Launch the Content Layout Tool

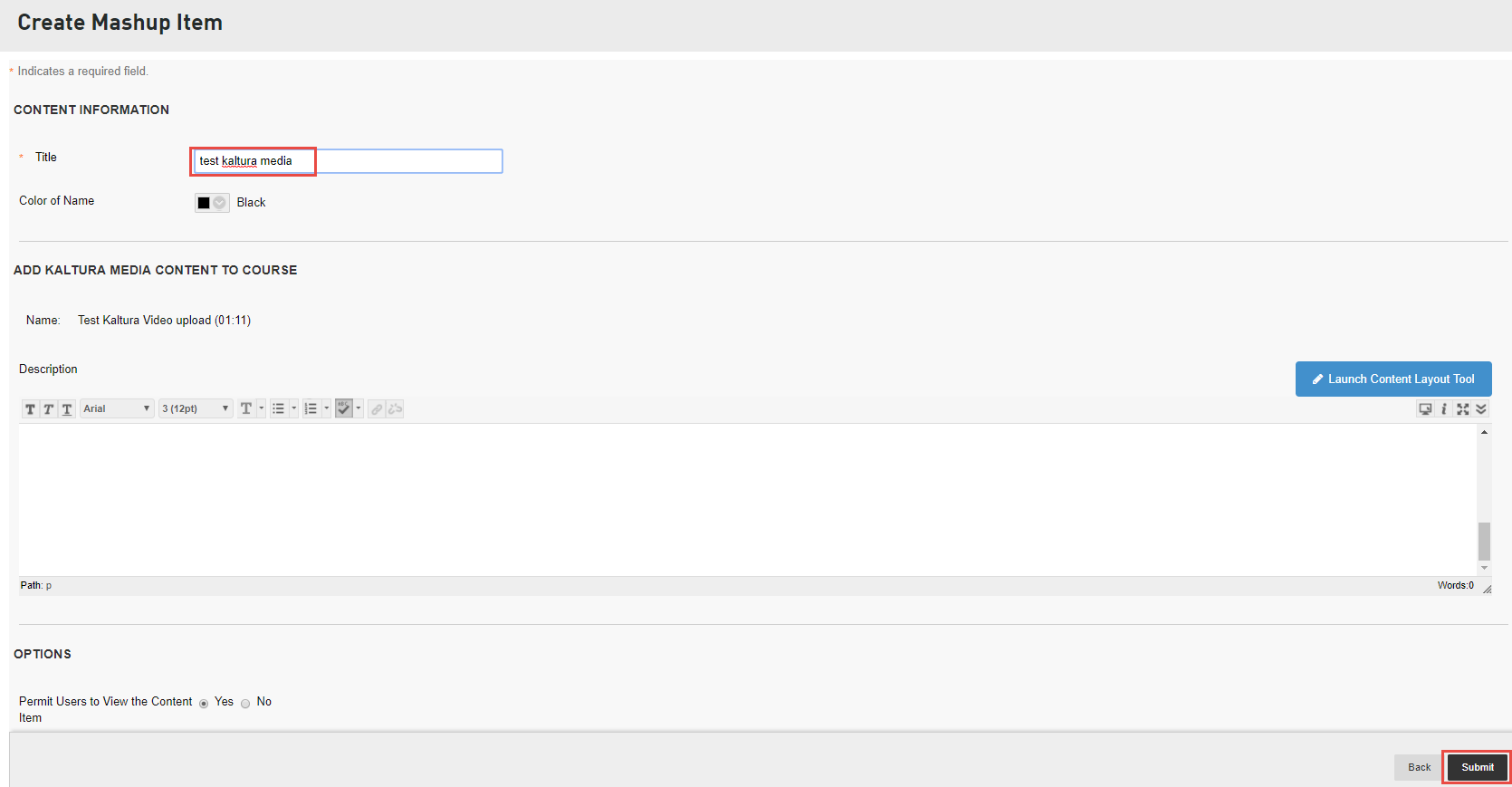click(1393, 379)
